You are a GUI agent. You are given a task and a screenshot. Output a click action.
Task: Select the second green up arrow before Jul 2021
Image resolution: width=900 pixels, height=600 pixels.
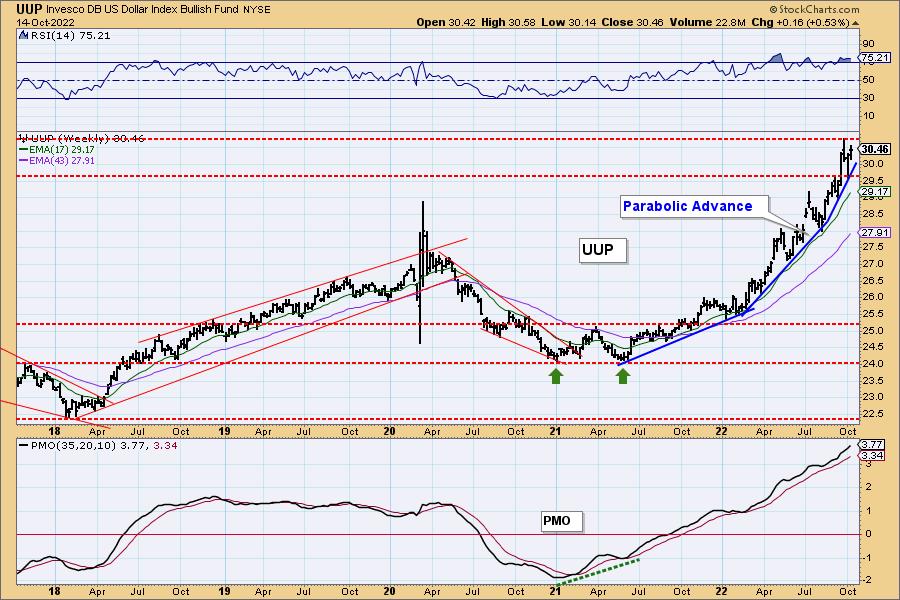pyautogui.click(x=623, y=376)
